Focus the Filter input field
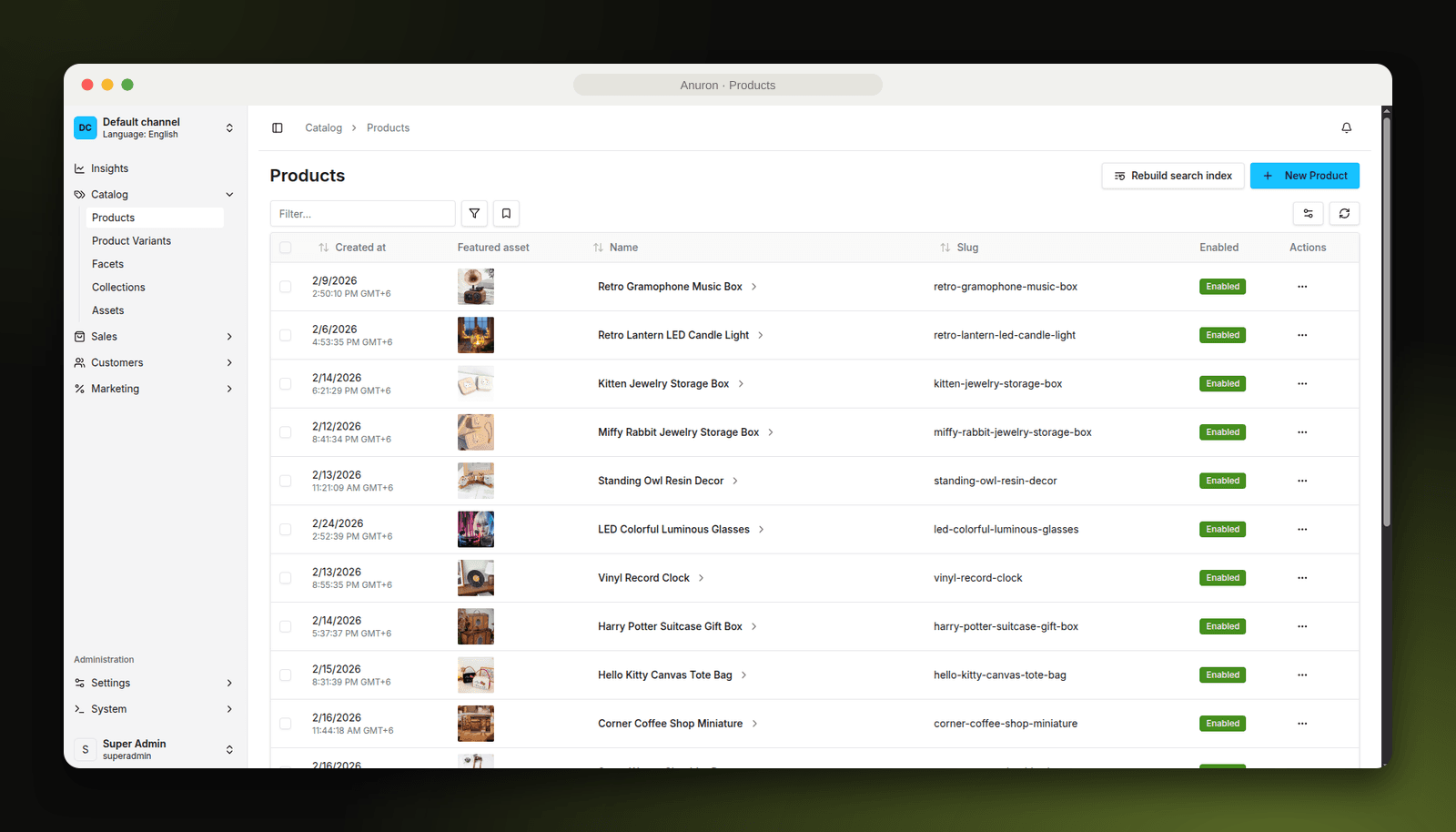1456x832 pixels. pyautogui.click(x=363, y=214)
